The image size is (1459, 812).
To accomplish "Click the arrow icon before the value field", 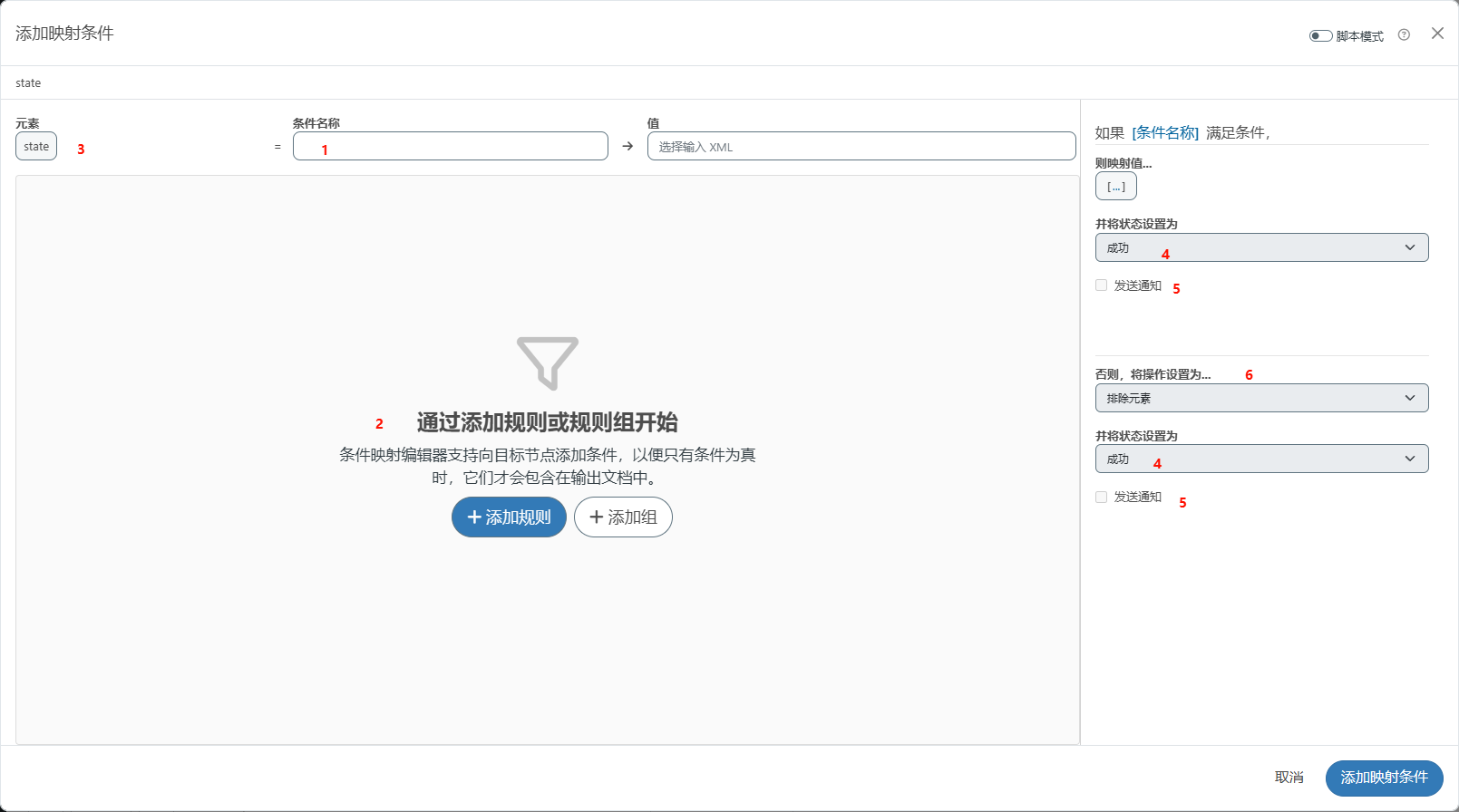I will (x=627, y=146).
